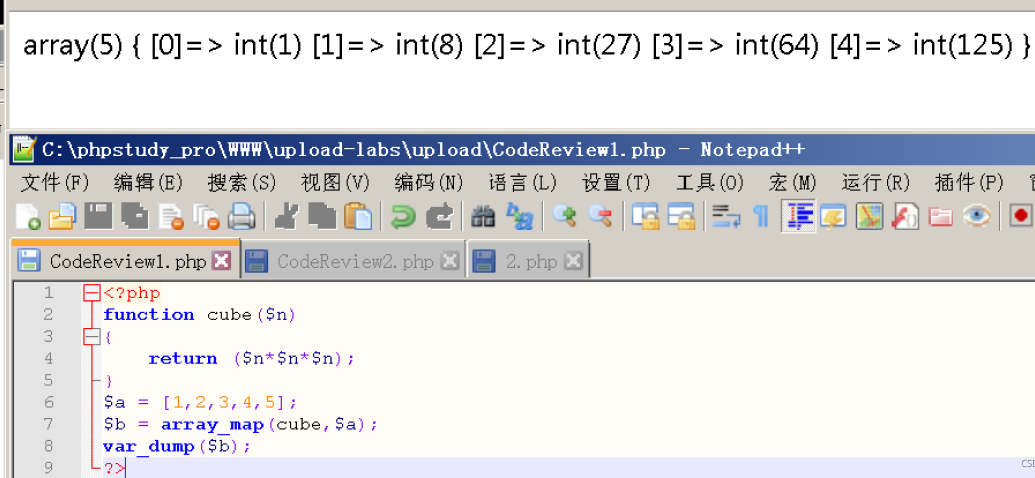This screenshot has width=1035, height=478.
Task: Click the Zoom Out magnifier icon
Action: click(600, 216)
